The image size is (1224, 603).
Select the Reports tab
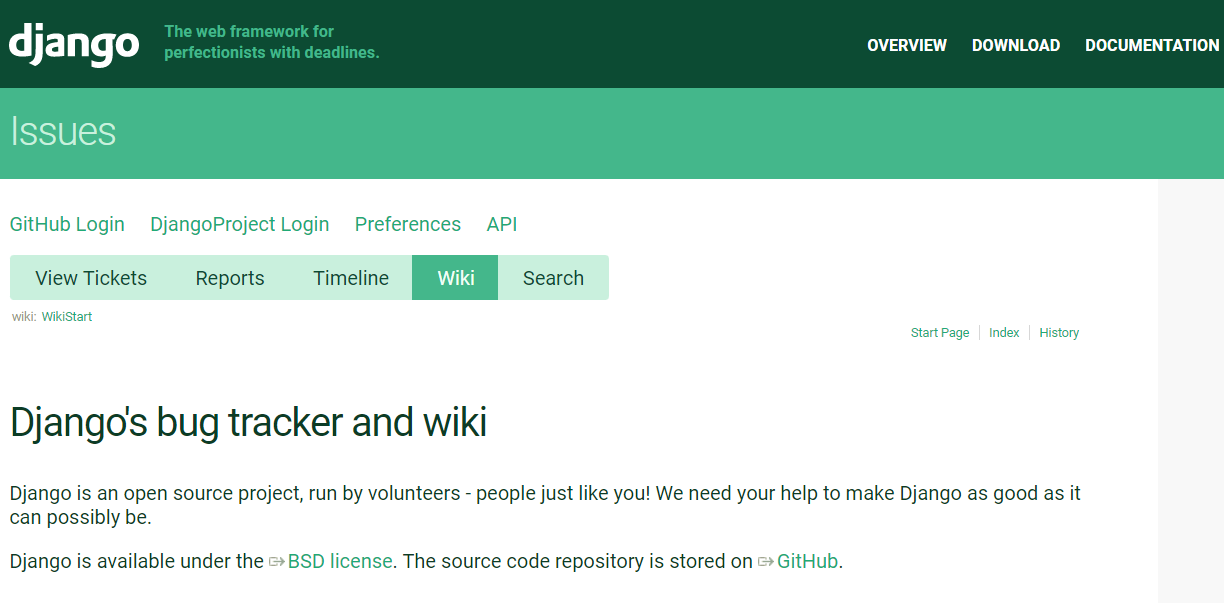point(230,278)
